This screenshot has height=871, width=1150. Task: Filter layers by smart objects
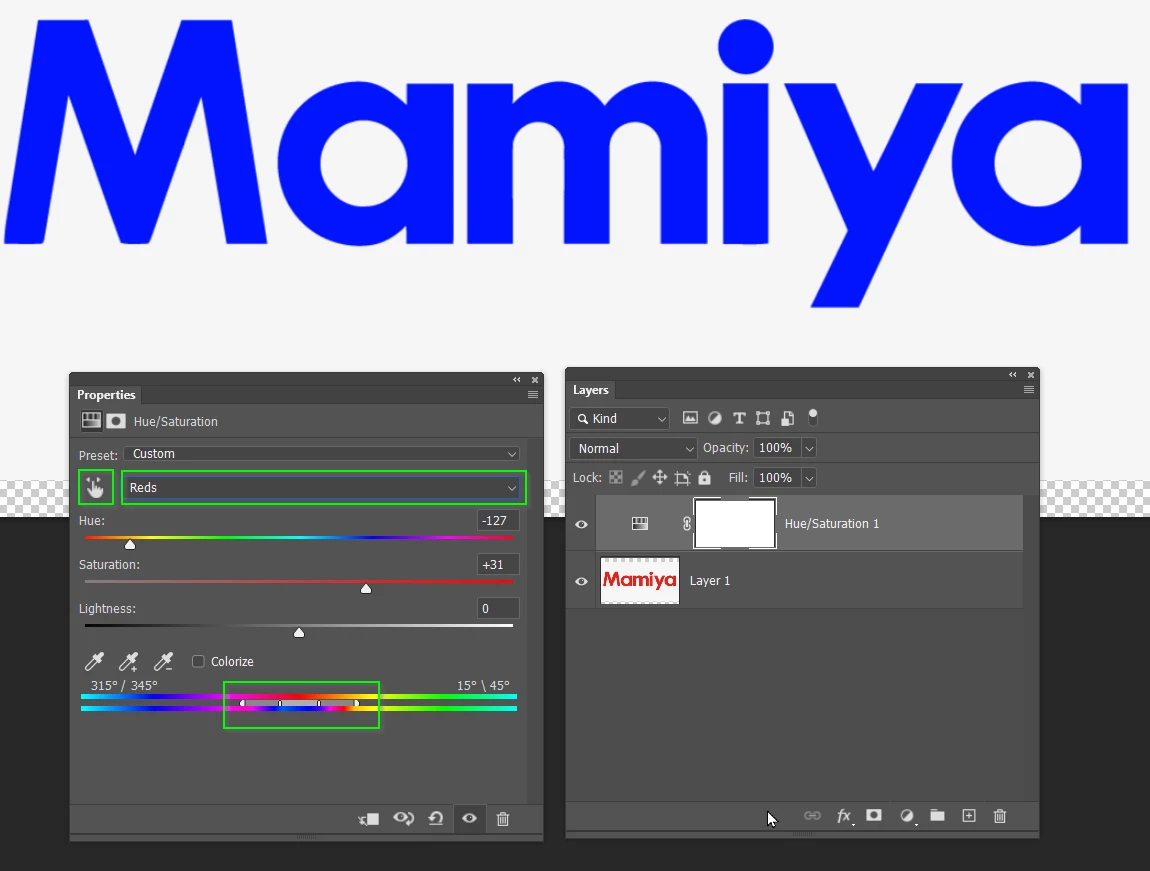click(787, 418)
